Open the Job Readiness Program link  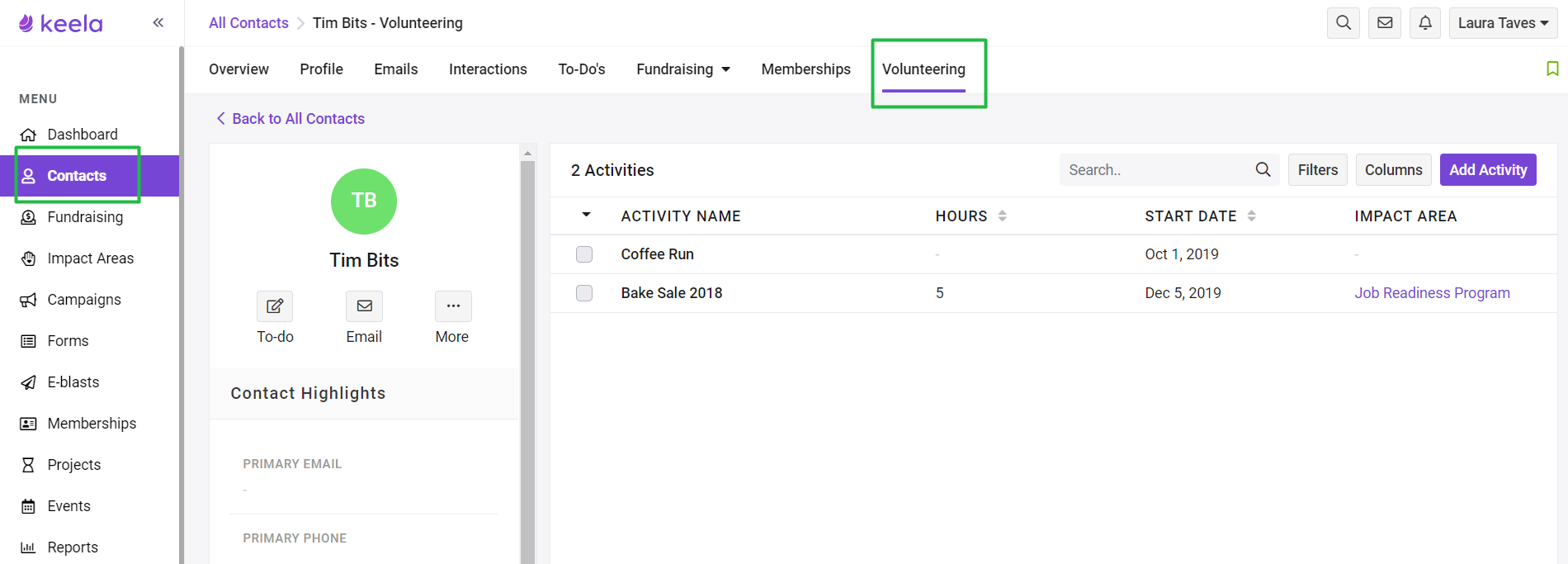[1432, 293]
